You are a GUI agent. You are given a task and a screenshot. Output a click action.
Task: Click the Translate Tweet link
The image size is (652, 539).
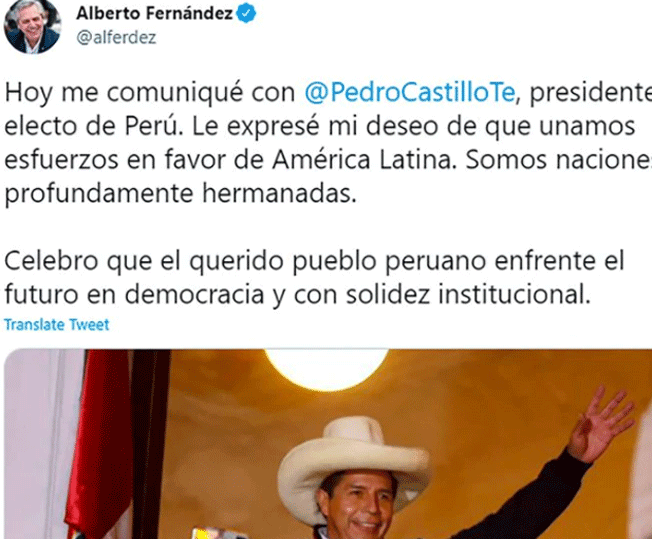click(57, 324)
